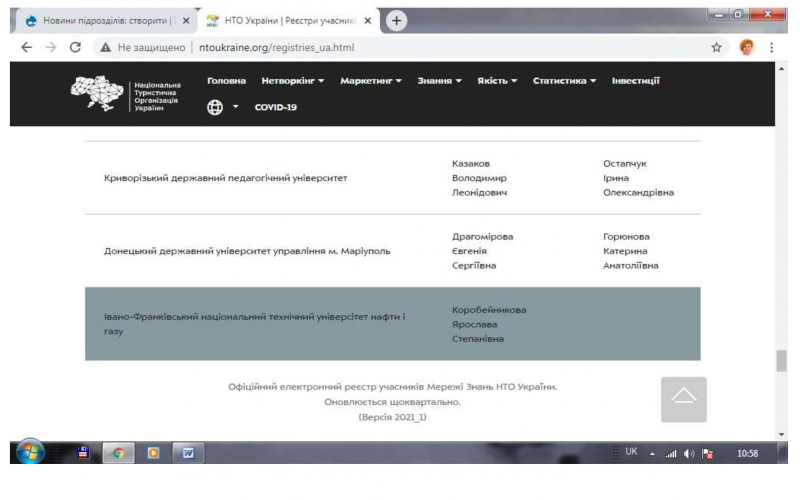Screen dimensions: 800x500
Task: Click the floppy disk taskbar icon
Action: [x=83, y=453]
